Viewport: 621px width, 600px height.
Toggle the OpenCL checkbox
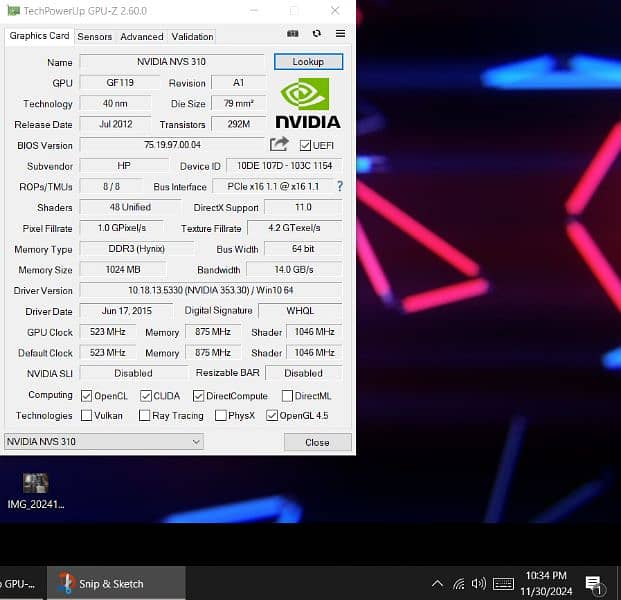click(86, 396)
